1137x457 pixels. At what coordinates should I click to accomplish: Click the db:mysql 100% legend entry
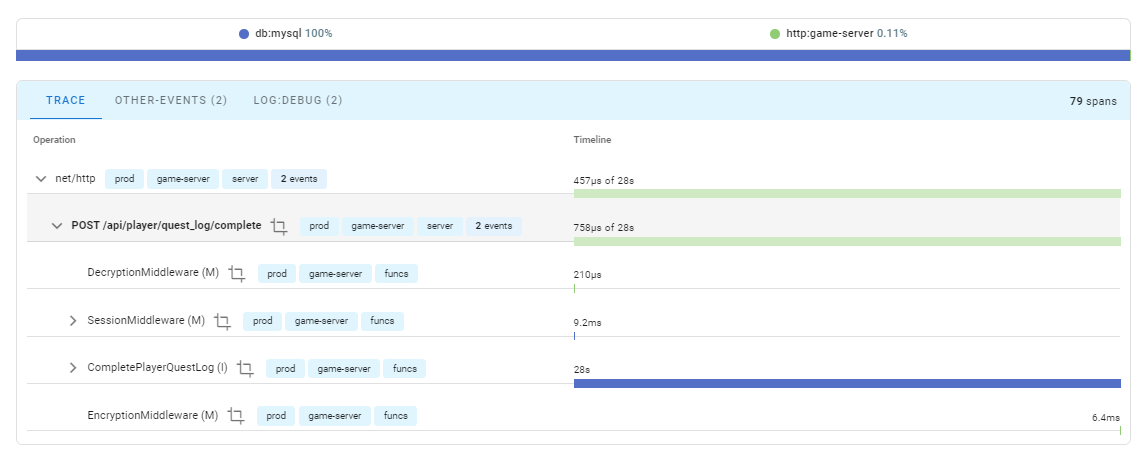[286, 33]
